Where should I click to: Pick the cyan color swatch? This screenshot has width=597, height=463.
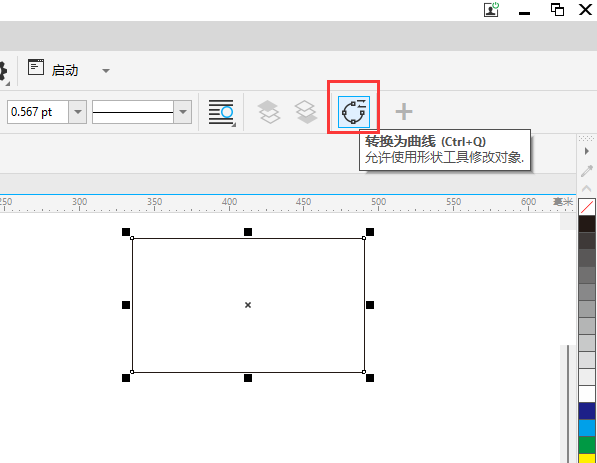click(587, 428)
